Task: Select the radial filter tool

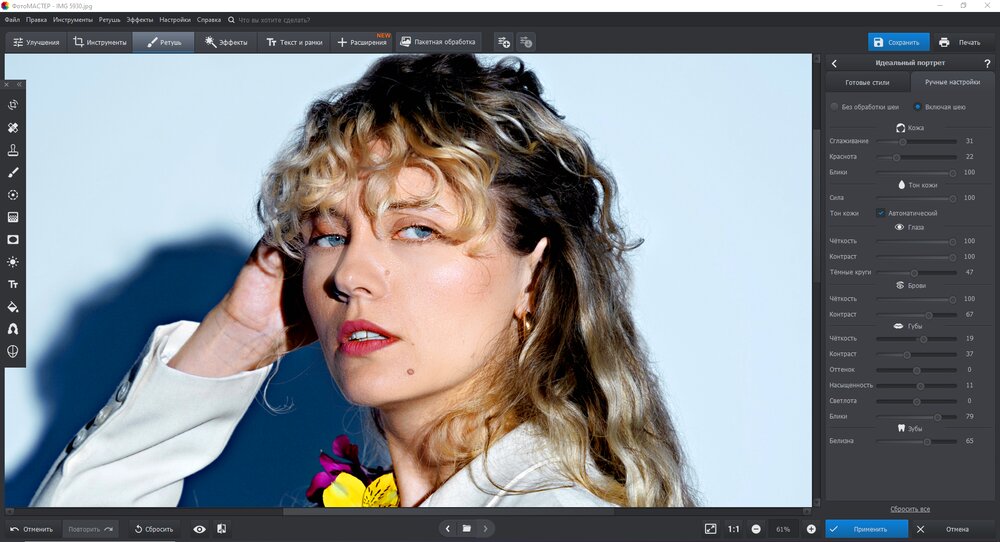Action: [x=13, y=195]
